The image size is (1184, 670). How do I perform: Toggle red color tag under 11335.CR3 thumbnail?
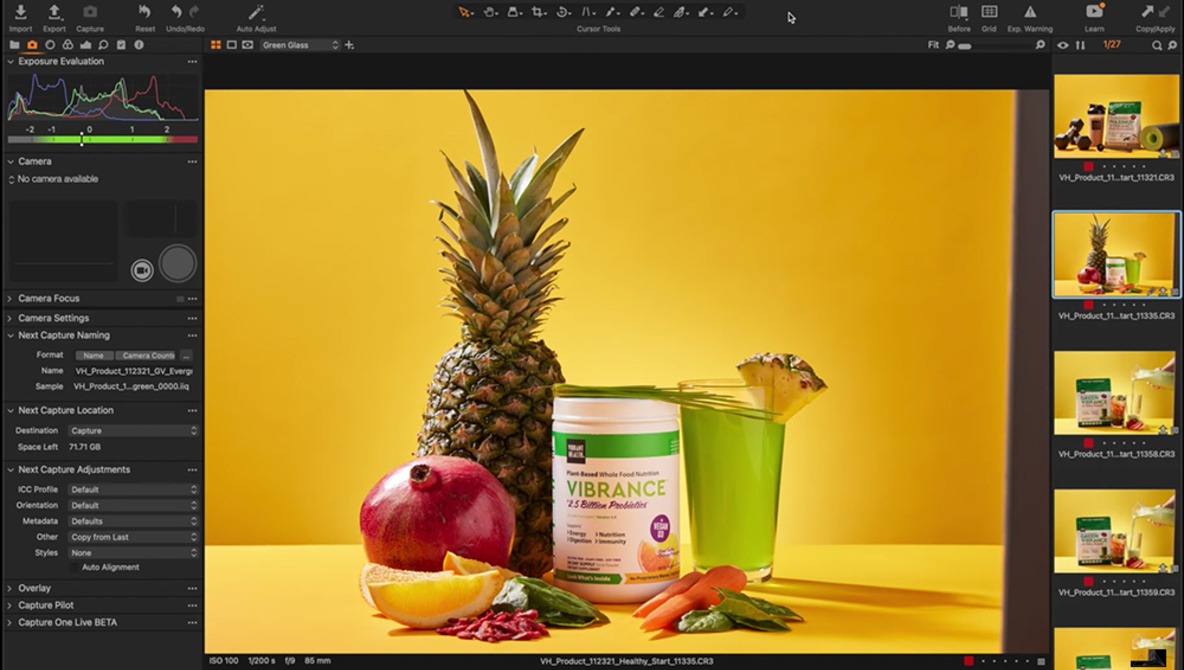point(1088,304)
